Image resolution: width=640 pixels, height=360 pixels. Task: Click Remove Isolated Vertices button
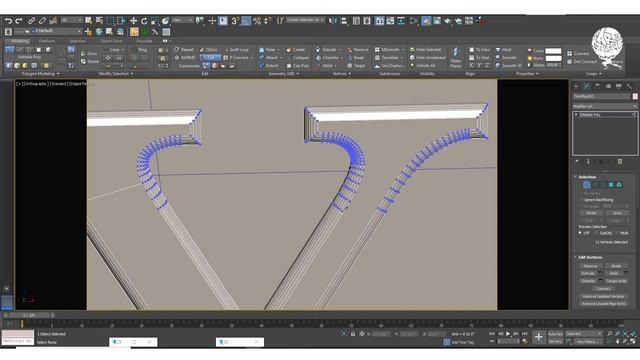point(603,296)
